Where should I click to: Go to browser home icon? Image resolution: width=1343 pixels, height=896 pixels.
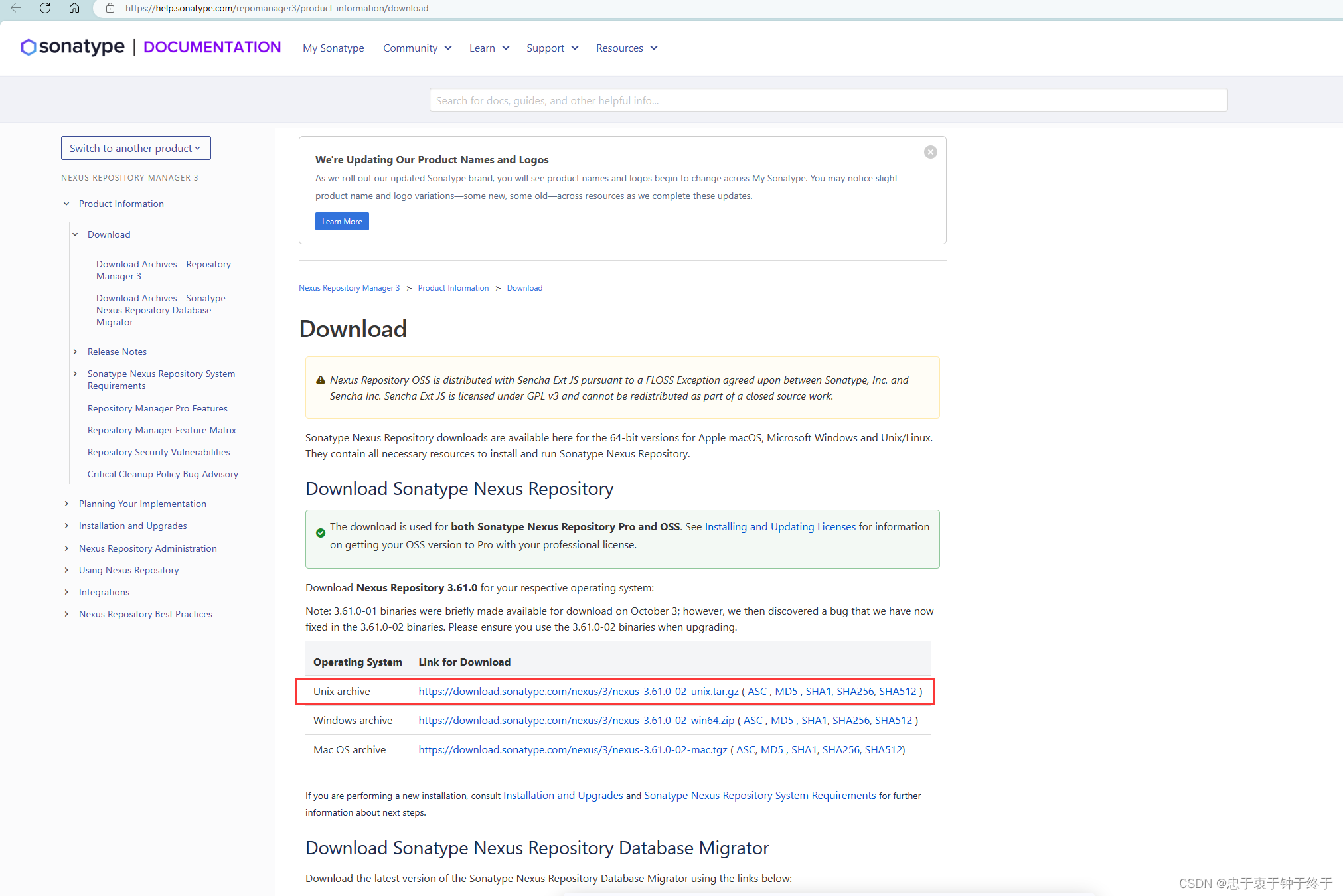pos(74,8)
